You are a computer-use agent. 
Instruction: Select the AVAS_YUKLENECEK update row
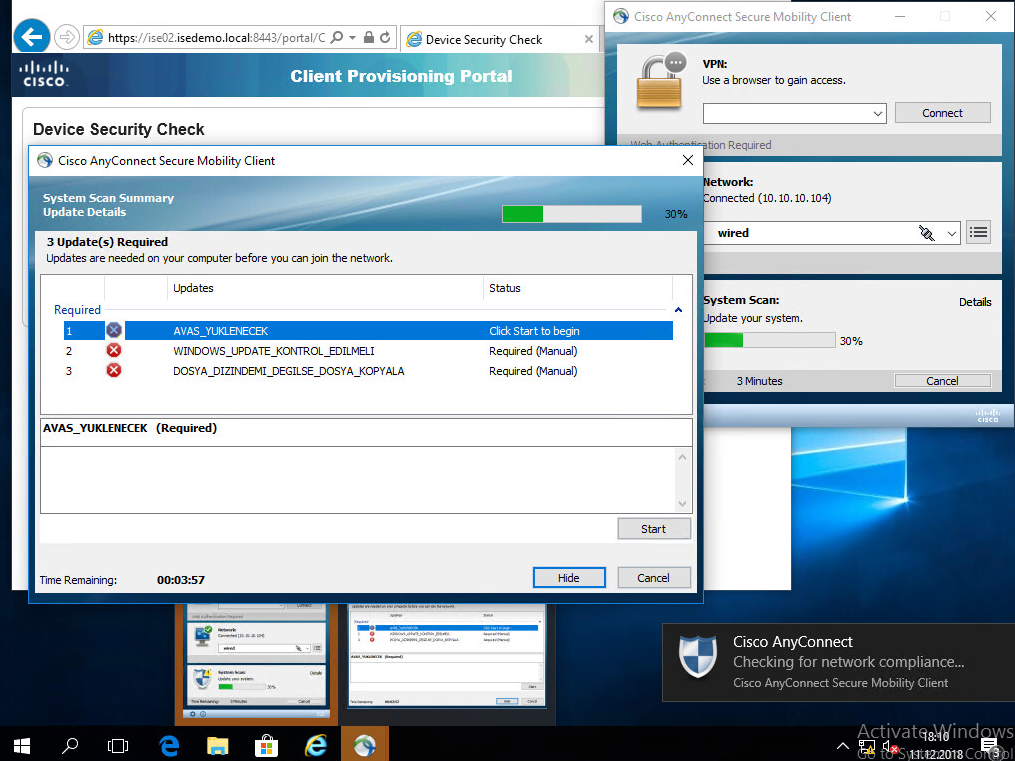tap(368, 331)
